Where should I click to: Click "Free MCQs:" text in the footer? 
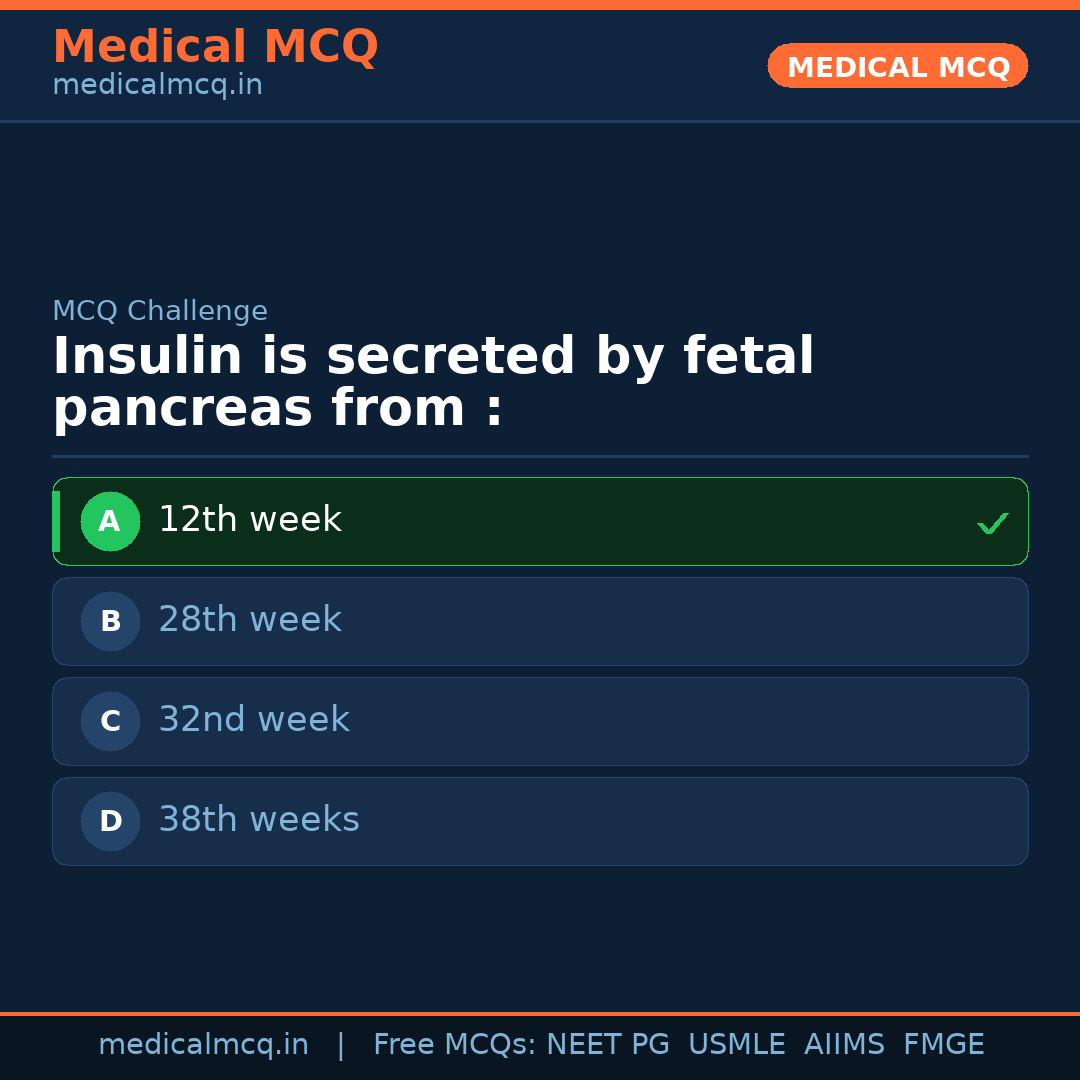click(x=455, y=1045)
